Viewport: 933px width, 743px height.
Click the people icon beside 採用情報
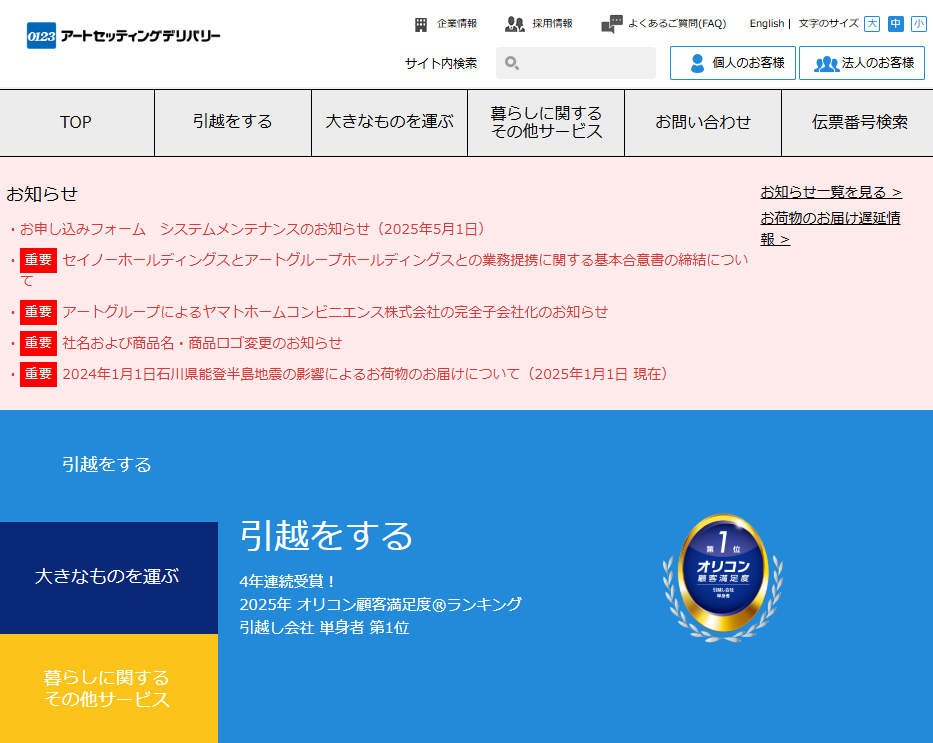[515, 24]
